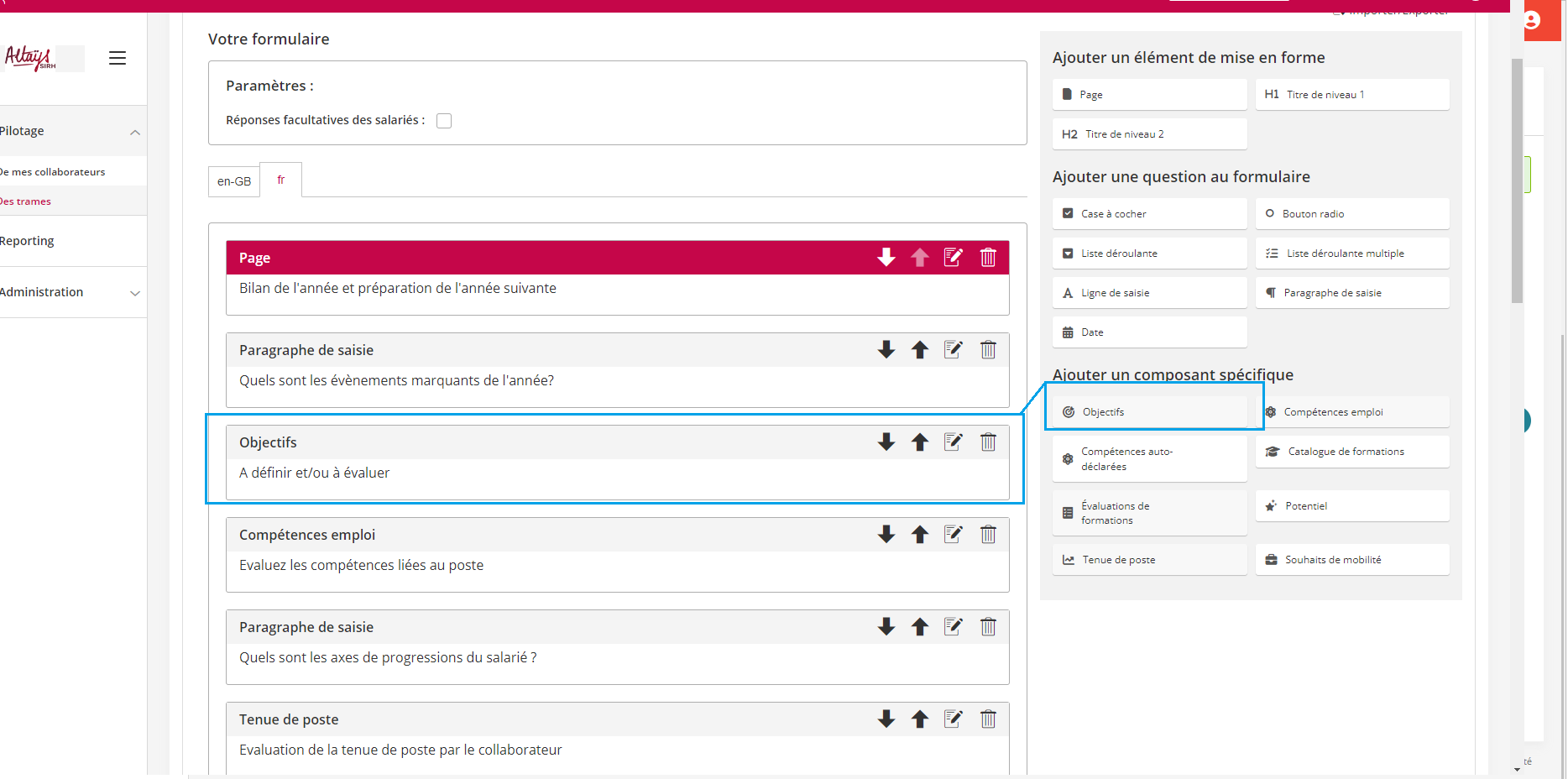Switch to the en-GB language tab
1568x779 pixels.
coord(234,181)
